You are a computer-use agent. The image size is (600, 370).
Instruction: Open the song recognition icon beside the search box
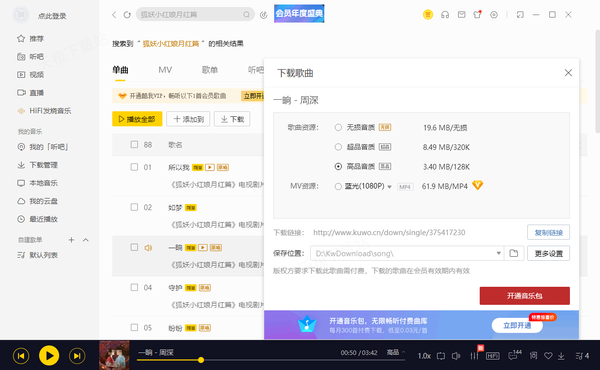[263, 15]
